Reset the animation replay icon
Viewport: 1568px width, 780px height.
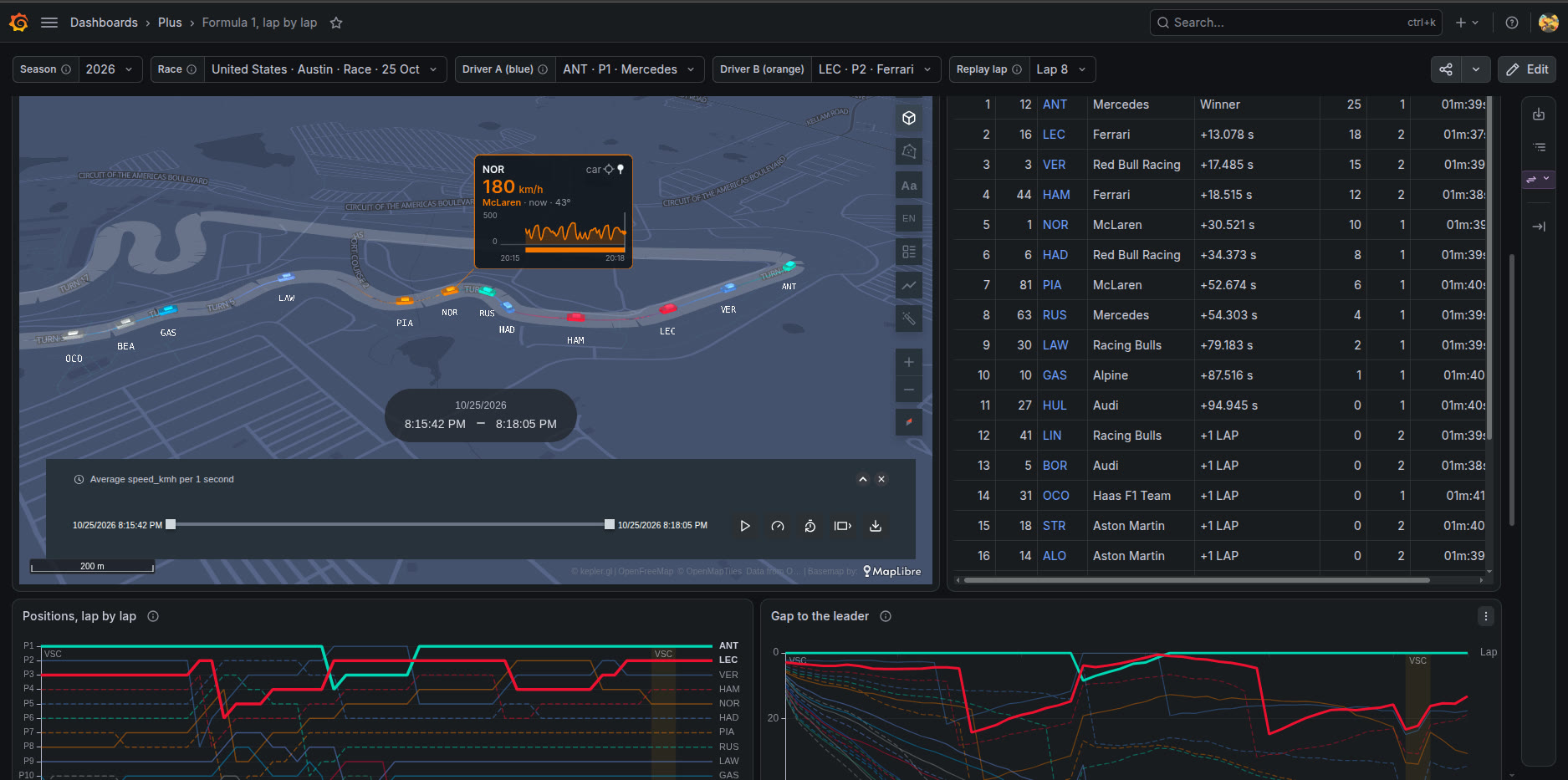coord(810,526)
